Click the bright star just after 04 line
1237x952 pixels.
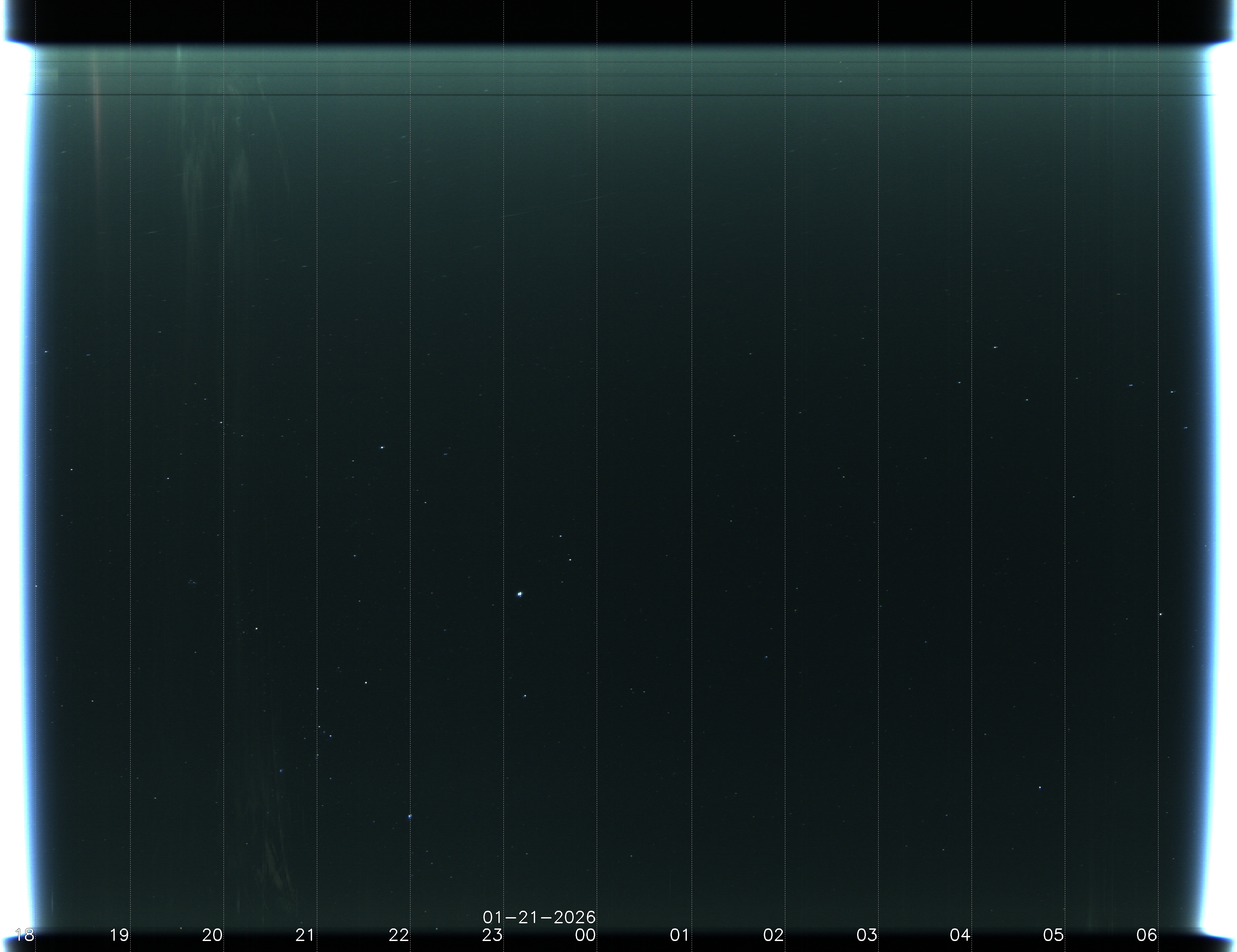[995, 347]
